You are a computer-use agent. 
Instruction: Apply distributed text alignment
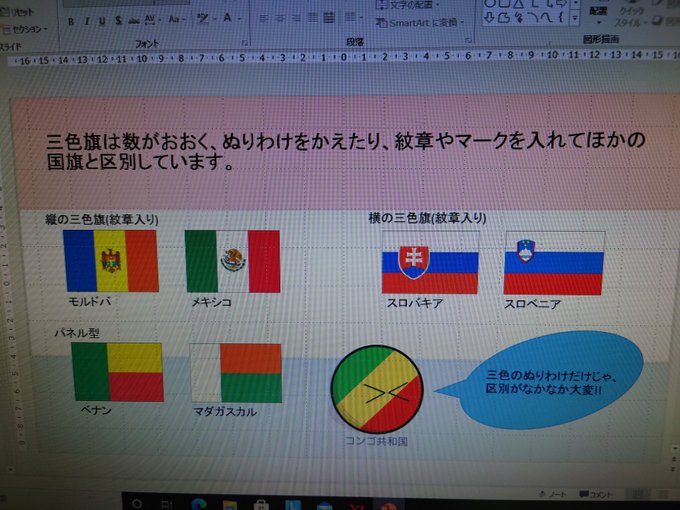[x=329, y=18]
